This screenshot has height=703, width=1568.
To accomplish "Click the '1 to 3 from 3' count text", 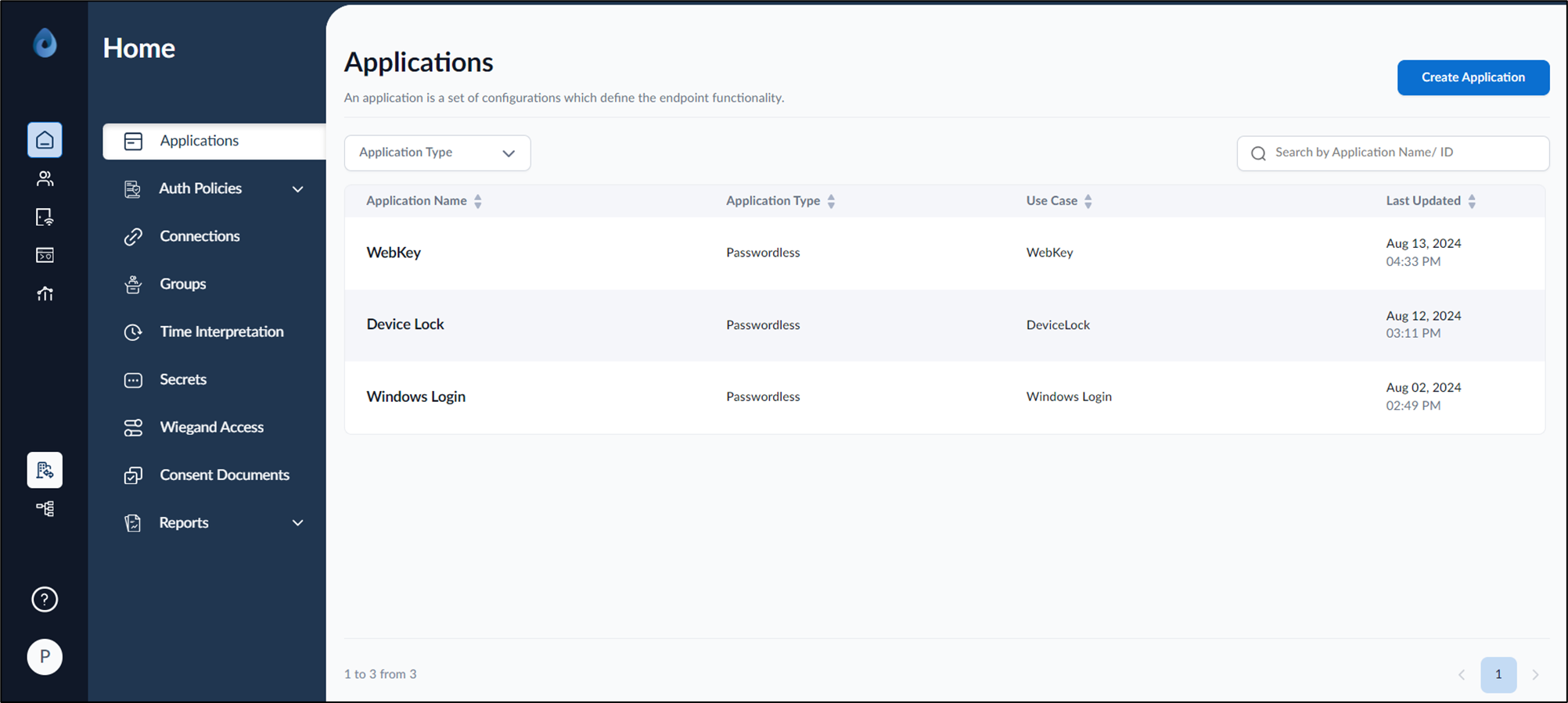I will 380,674.
